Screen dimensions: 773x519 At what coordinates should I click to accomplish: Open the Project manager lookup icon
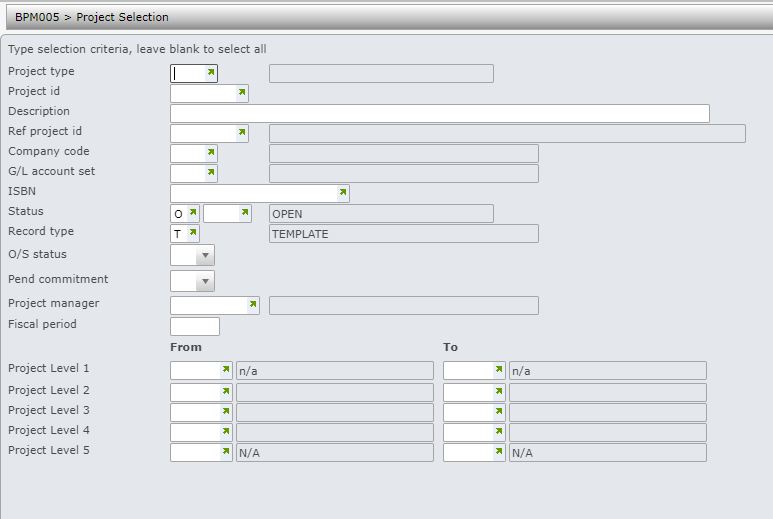(x=252, y=305)
